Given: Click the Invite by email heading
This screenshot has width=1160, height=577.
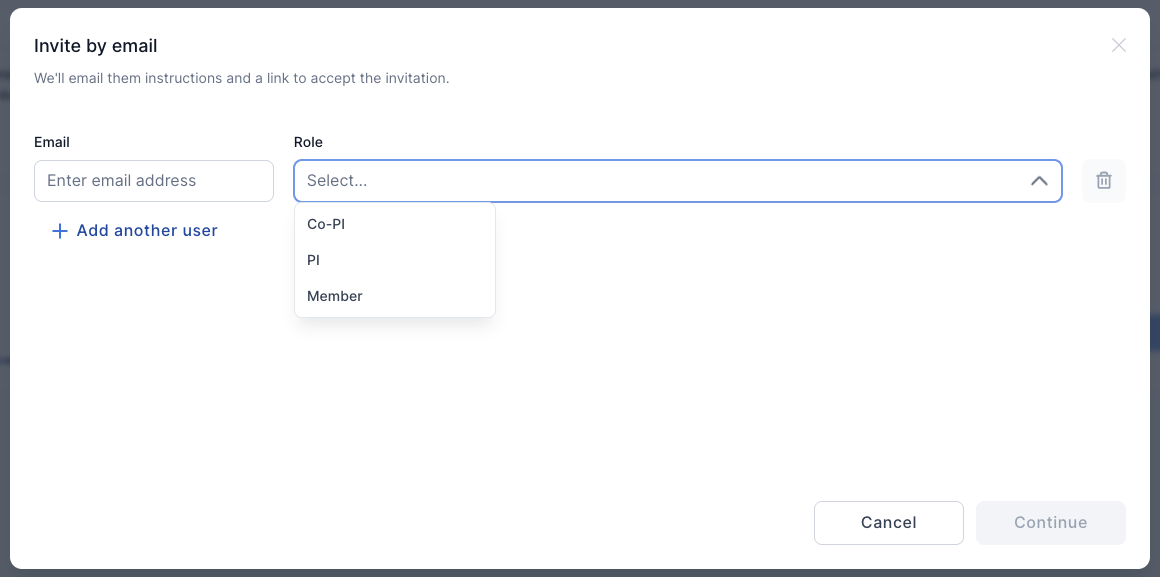Looking at the screenshot, I should (95, 46).
